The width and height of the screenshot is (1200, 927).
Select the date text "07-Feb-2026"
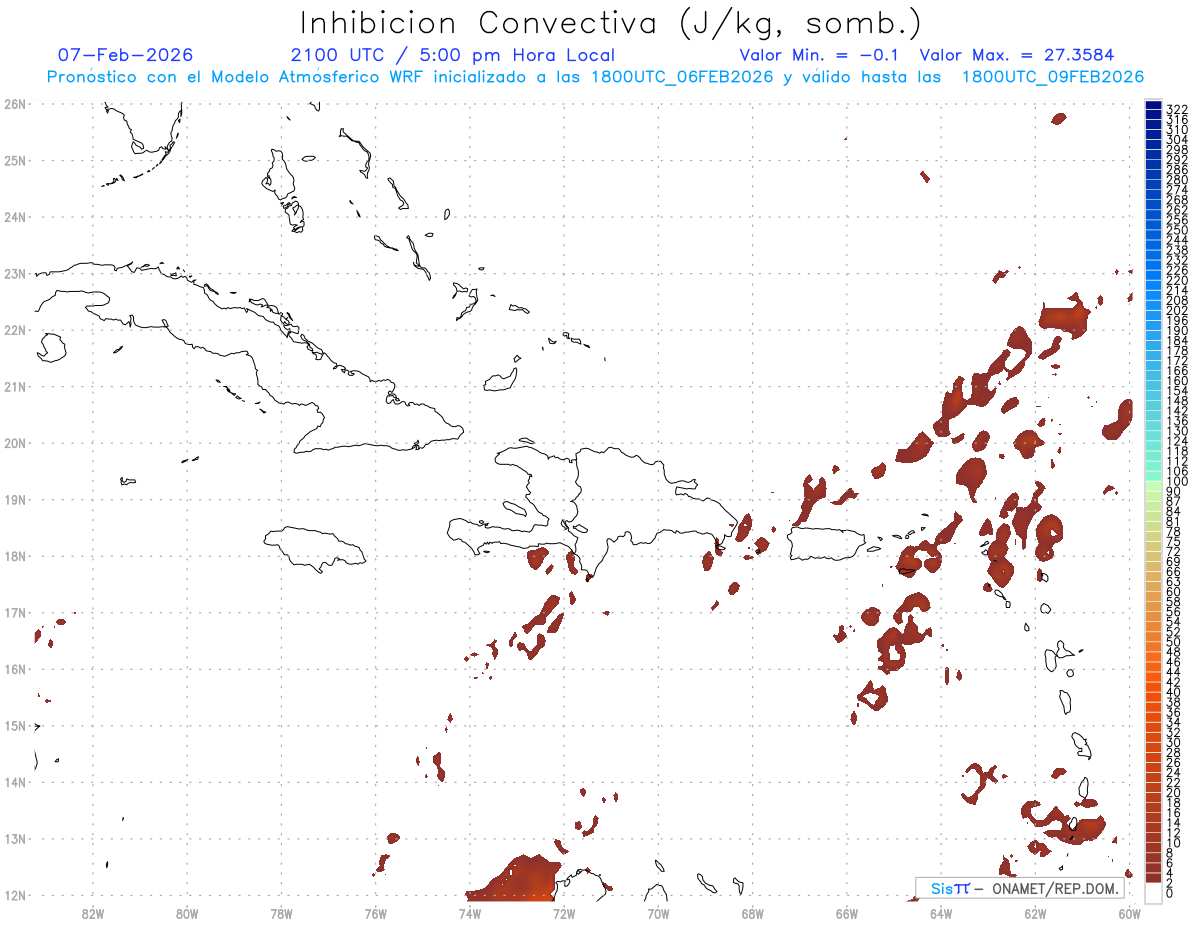(126, 55)
